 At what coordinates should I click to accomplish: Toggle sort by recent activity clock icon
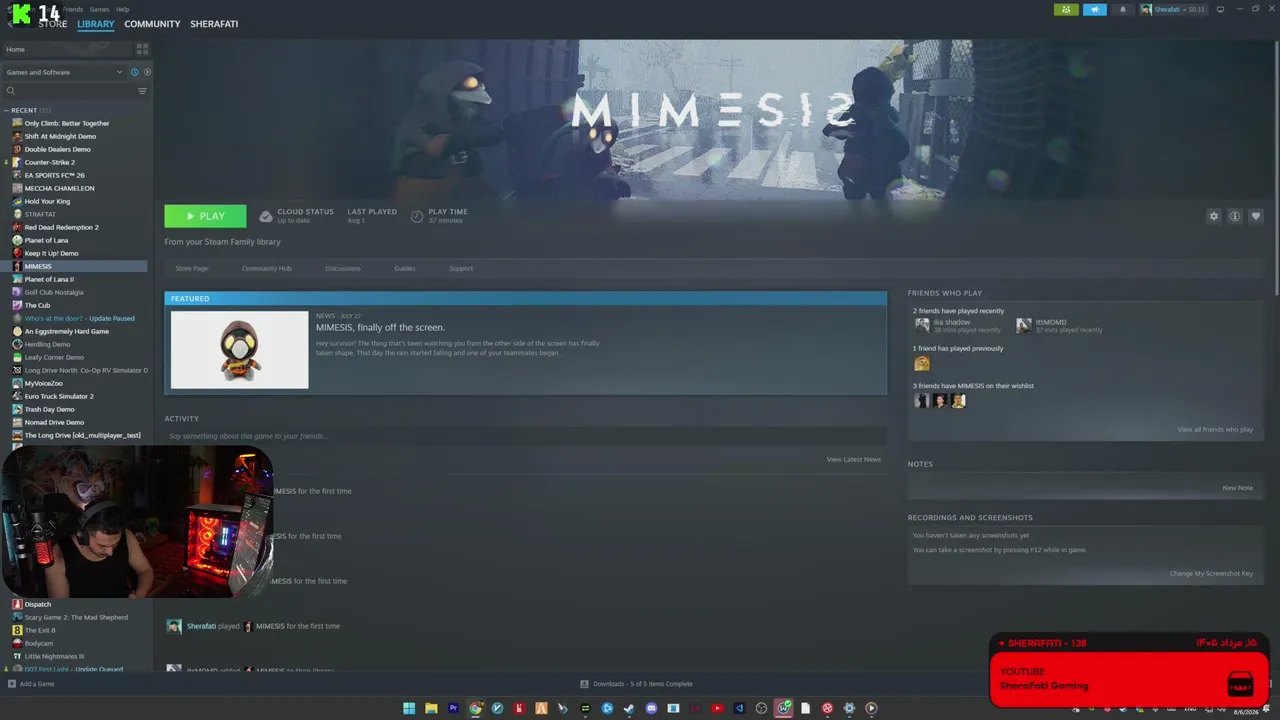[135, 72]
